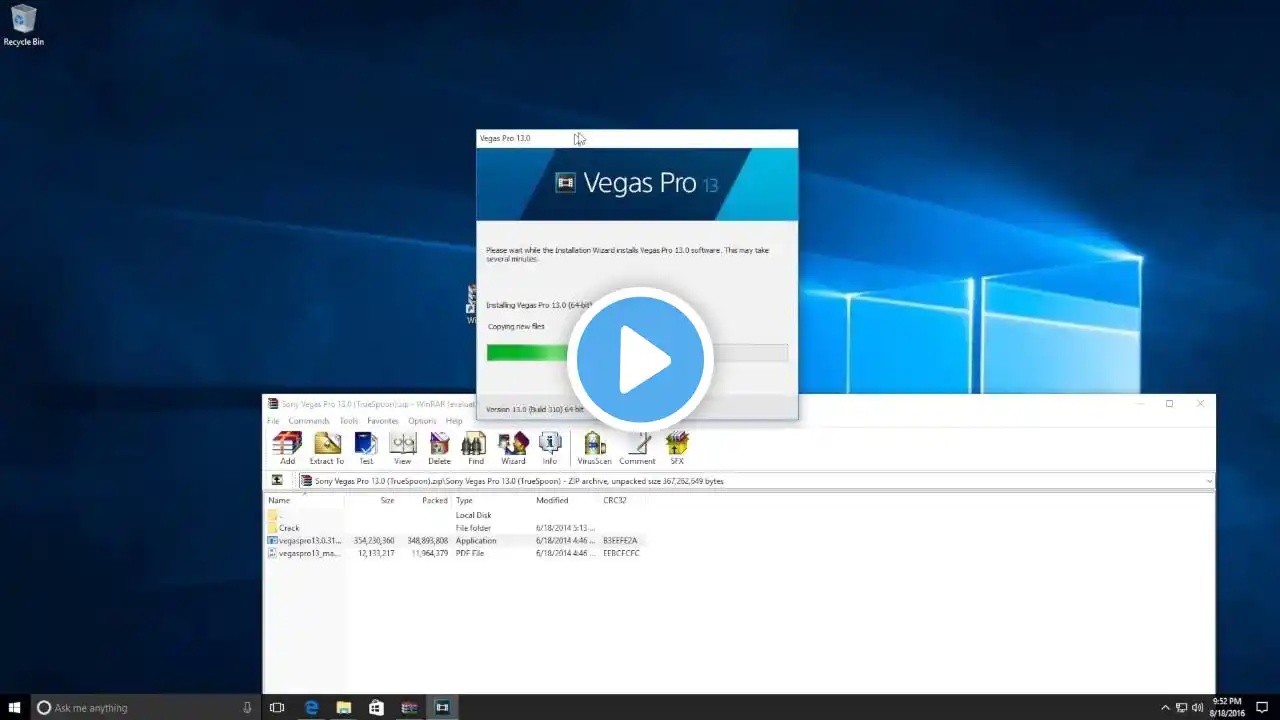Sort WinRAR files by Packed column
The height and width of the screenshot is (720, 1280).
pos(425,500)
